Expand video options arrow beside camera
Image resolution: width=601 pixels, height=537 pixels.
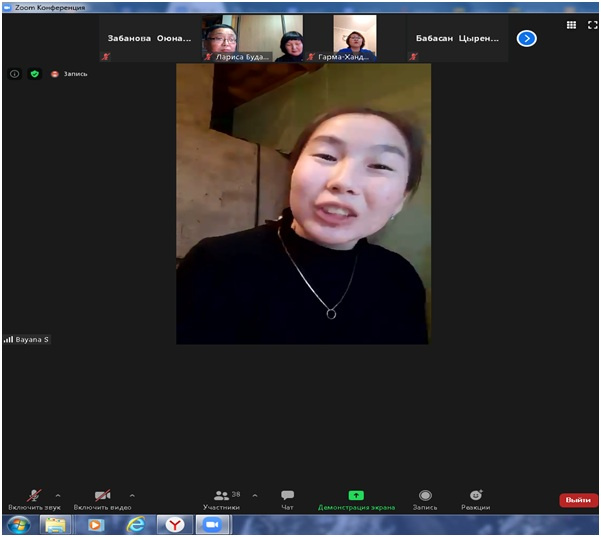click(131, 495)
